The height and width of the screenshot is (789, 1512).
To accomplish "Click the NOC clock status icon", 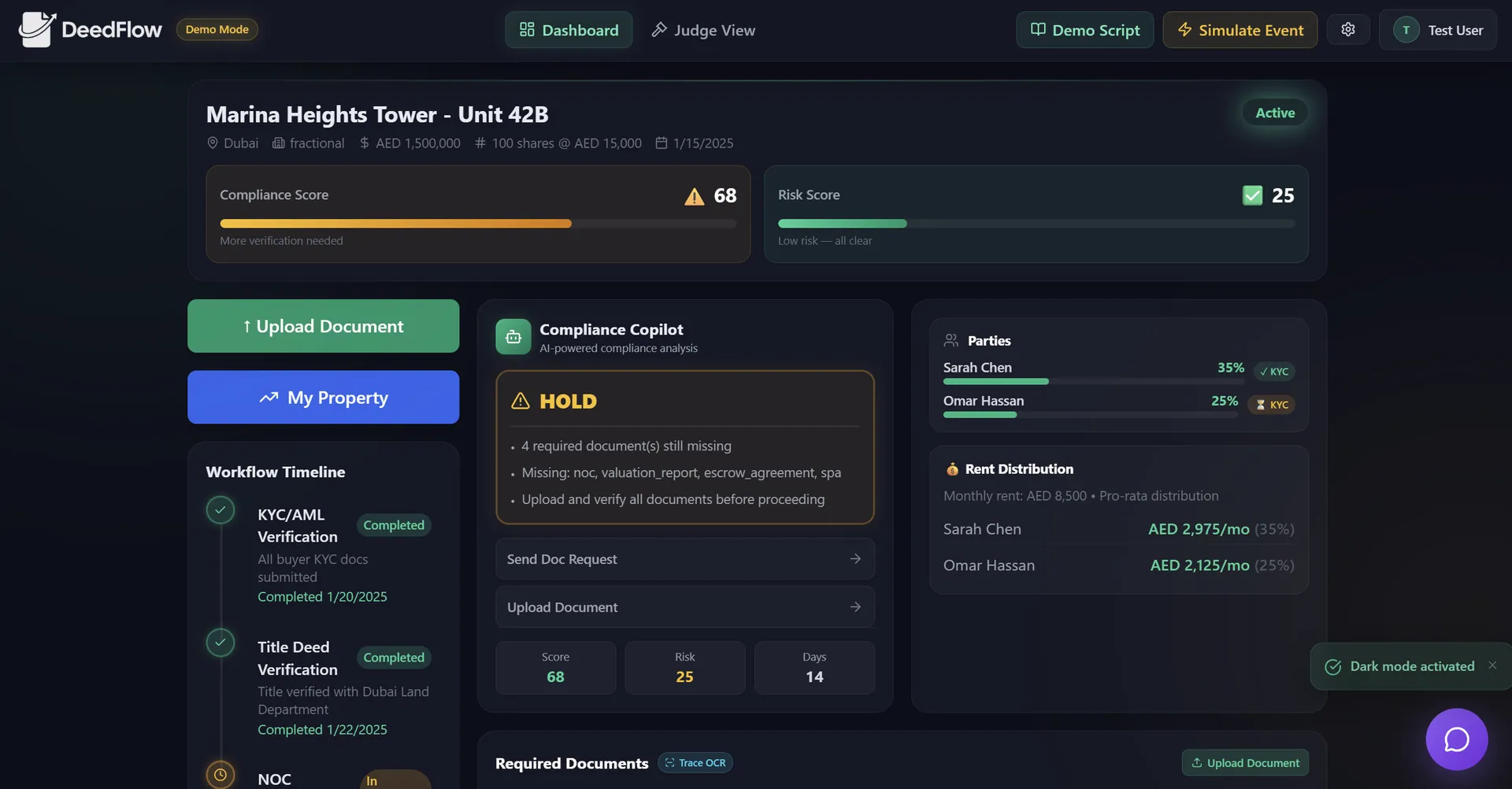I will tap(220, 775).
